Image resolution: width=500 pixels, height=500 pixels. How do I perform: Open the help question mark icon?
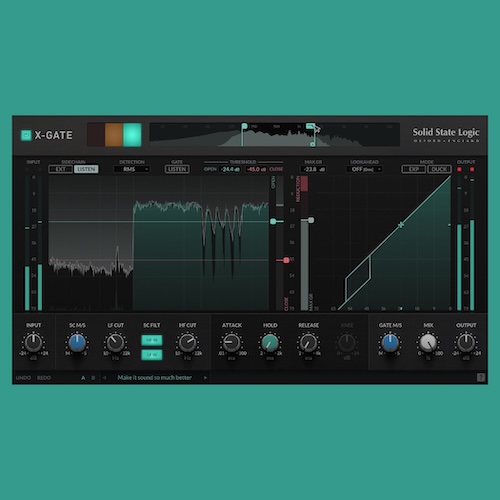click(x=481, y=377)
